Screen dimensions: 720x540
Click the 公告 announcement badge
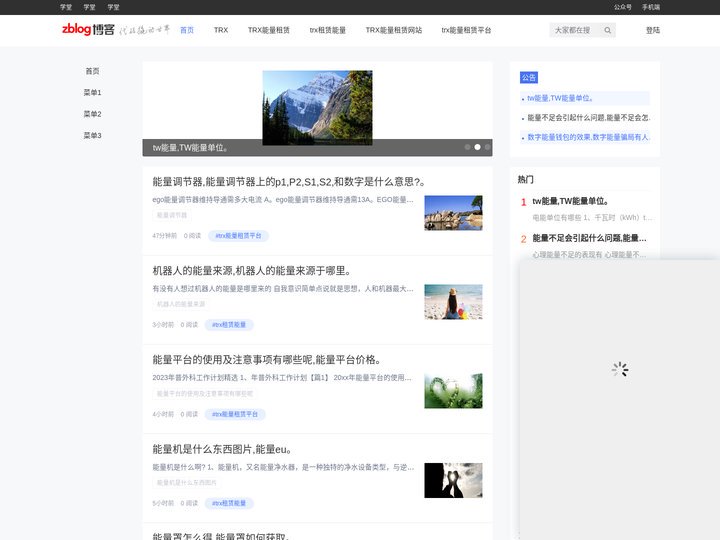[529, 78]
